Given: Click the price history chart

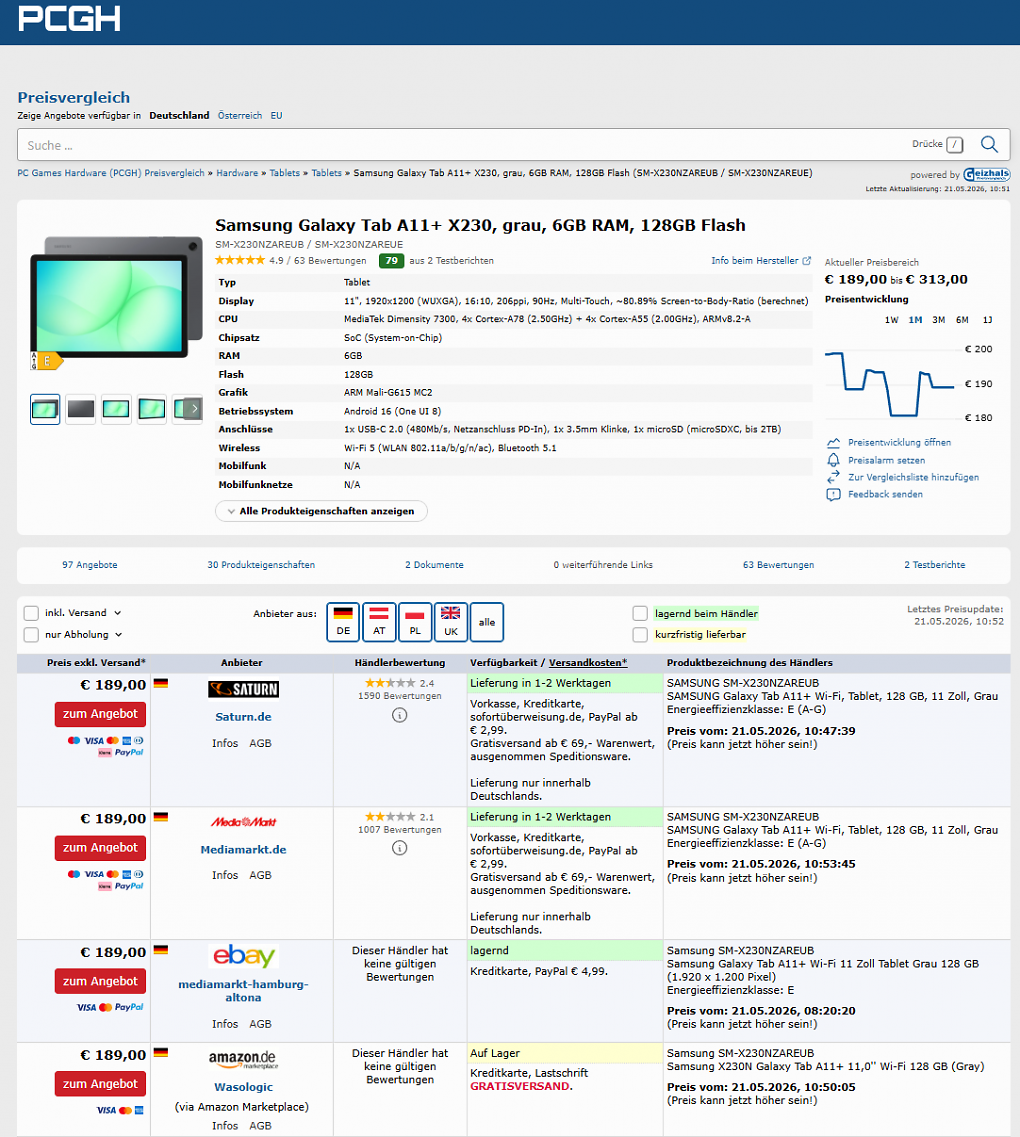Looking at the screenshot, I should [894, 383].
